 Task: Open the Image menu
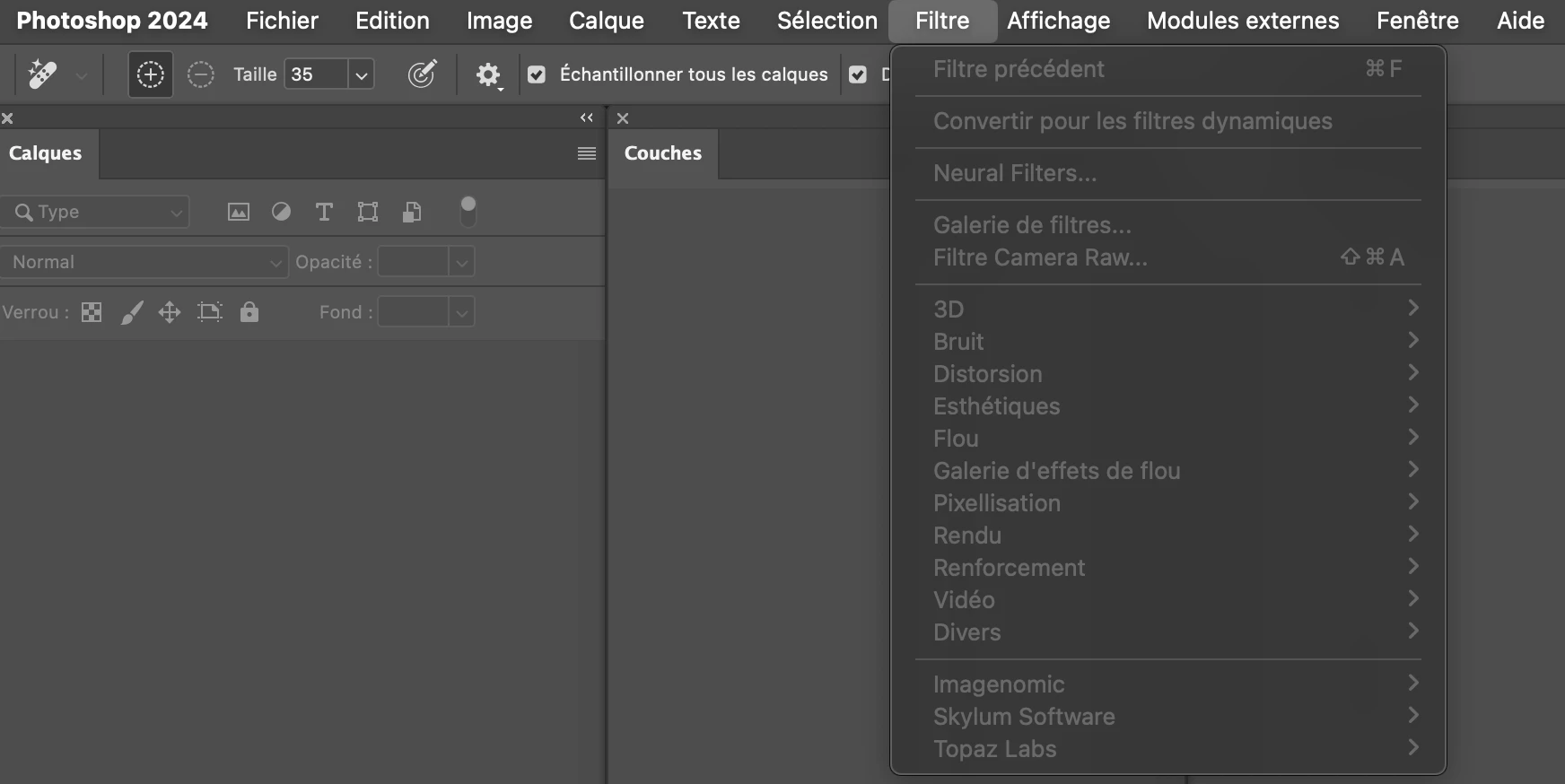[x=499, y=21]
